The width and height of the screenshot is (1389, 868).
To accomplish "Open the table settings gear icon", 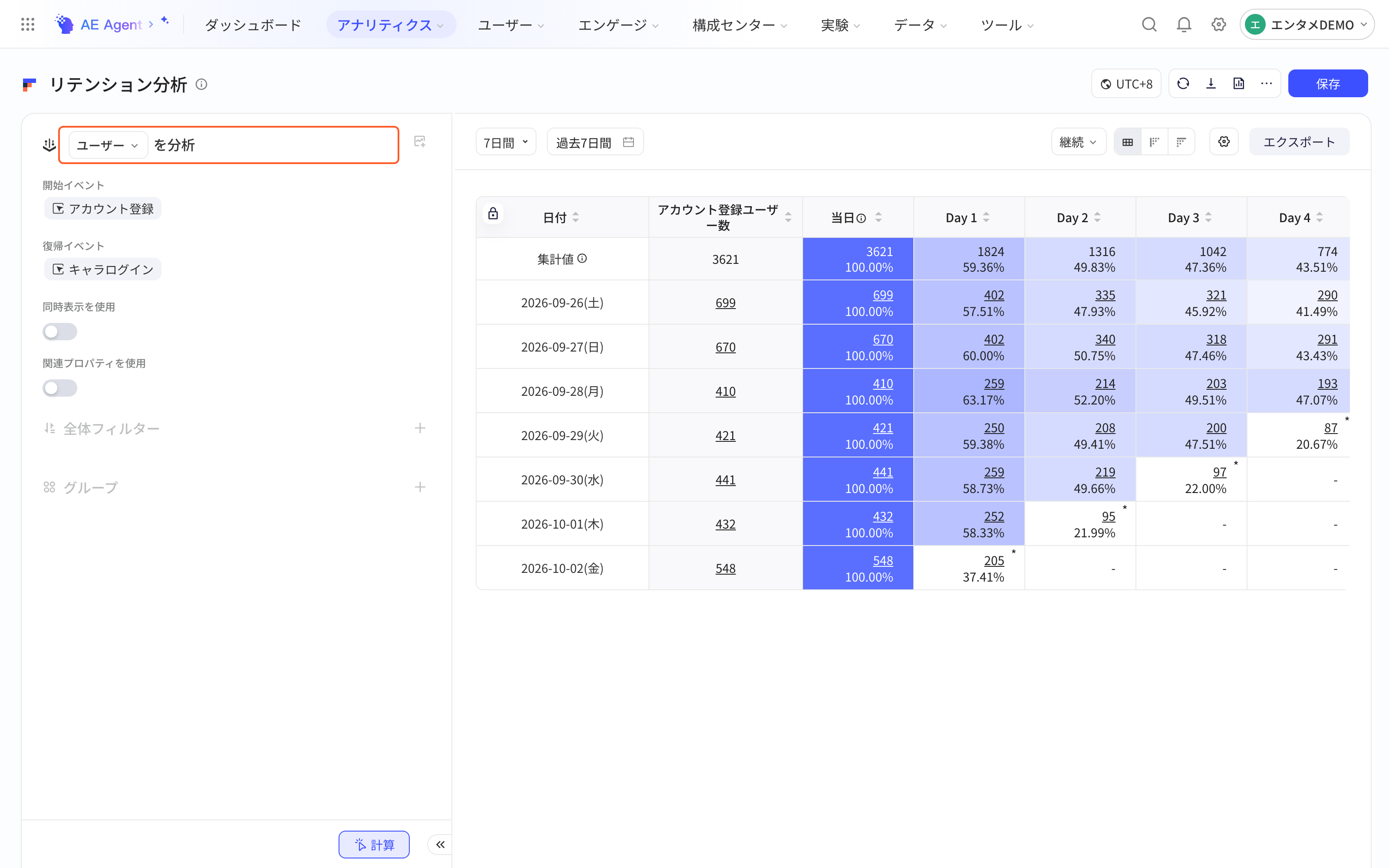I will click(1224, 142).
